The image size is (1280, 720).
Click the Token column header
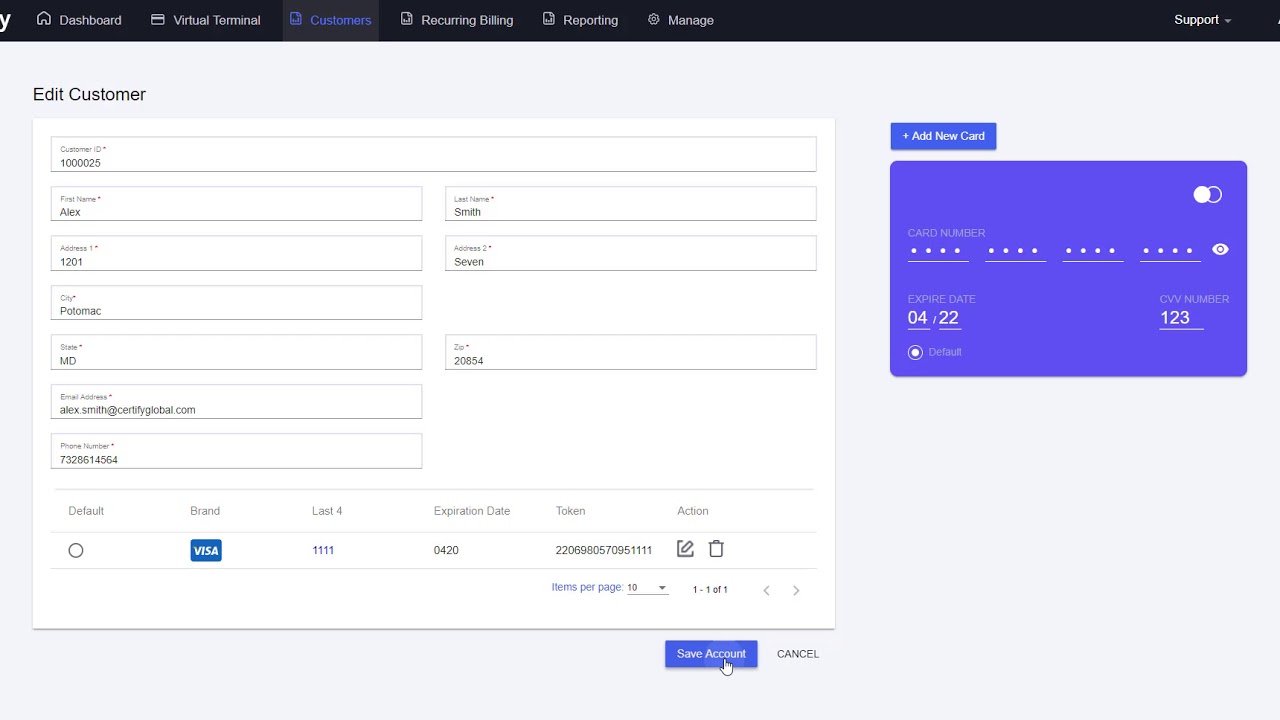[570, 511]
